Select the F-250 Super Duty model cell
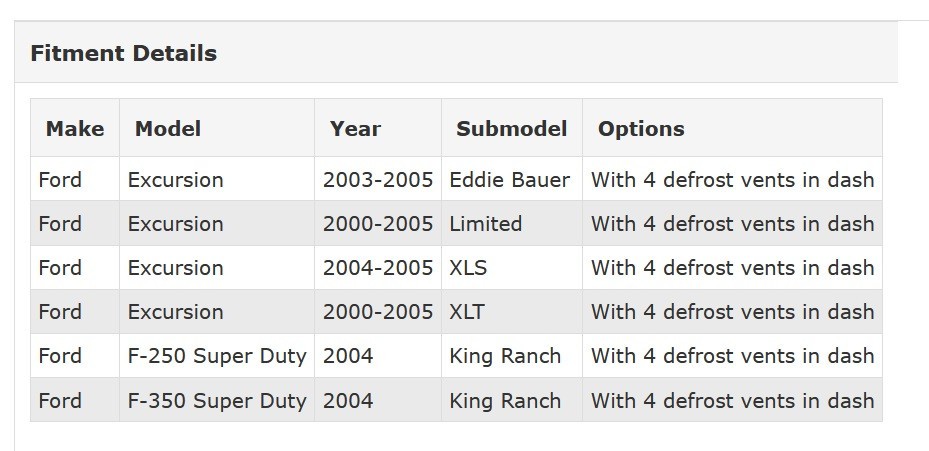This screenshot has width=929, height=451. tap(217, 356)
